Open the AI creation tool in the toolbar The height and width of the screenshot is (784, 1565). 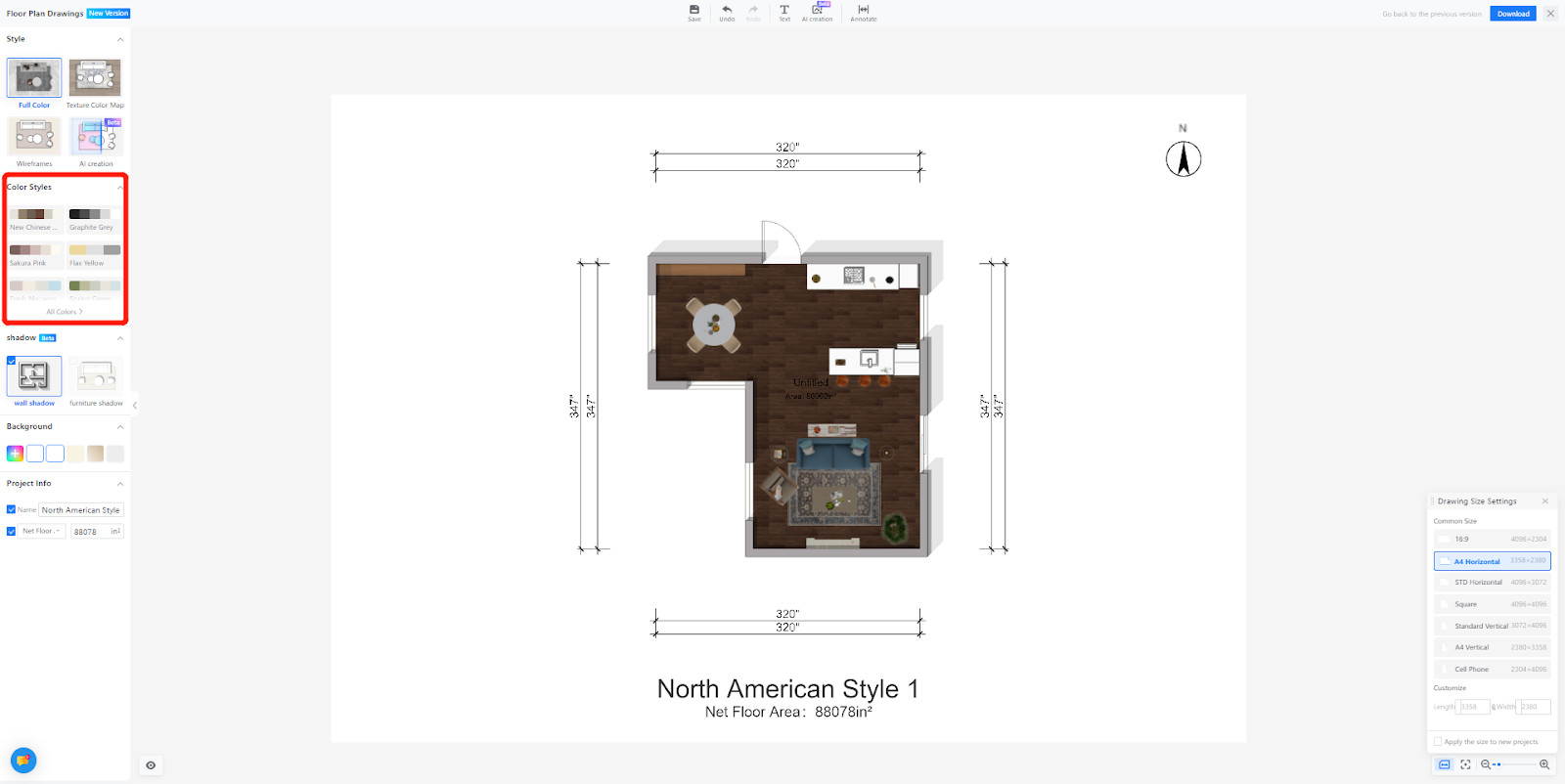[817, 12]
